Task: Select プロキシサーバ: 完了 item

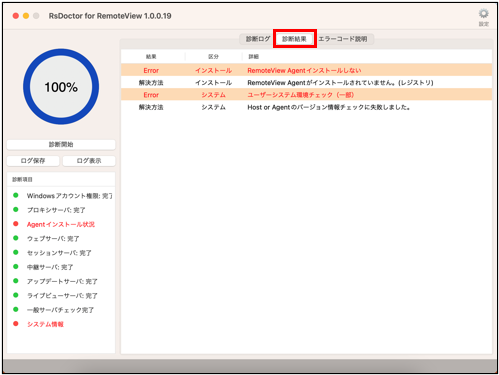Action: pos(56,210)
